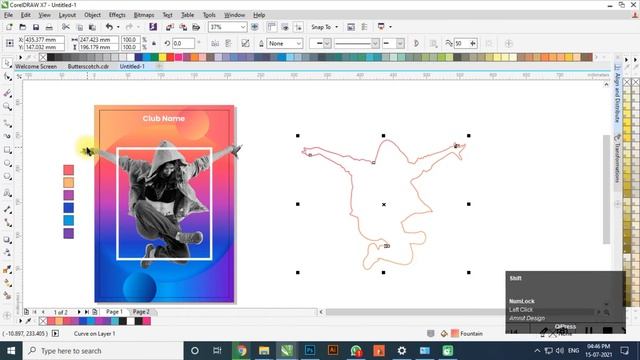Select the Crop tool in toolbox
This screenshot has width=640, height=360.
[7, 93]
